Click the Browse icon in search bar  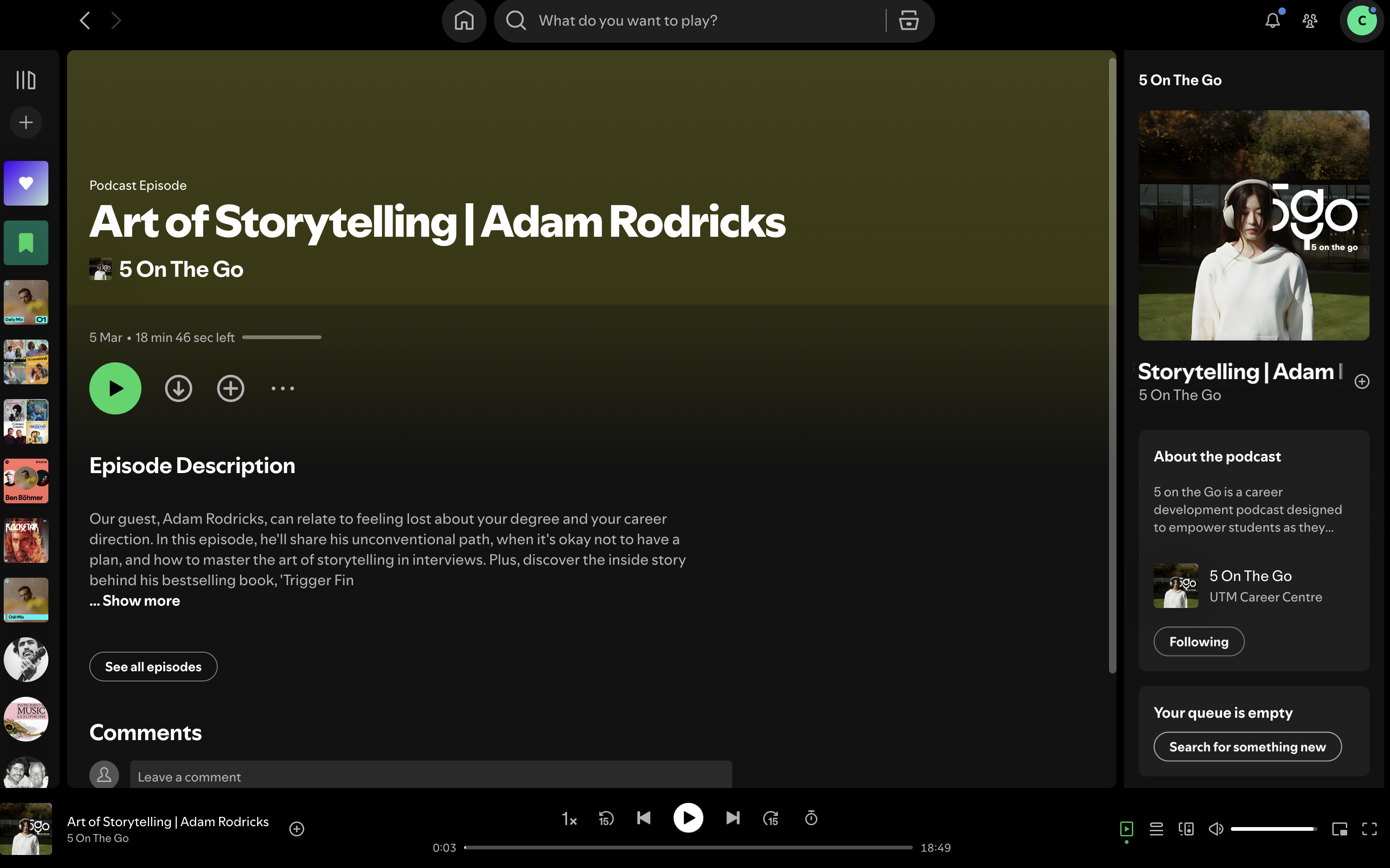(909, 20)
